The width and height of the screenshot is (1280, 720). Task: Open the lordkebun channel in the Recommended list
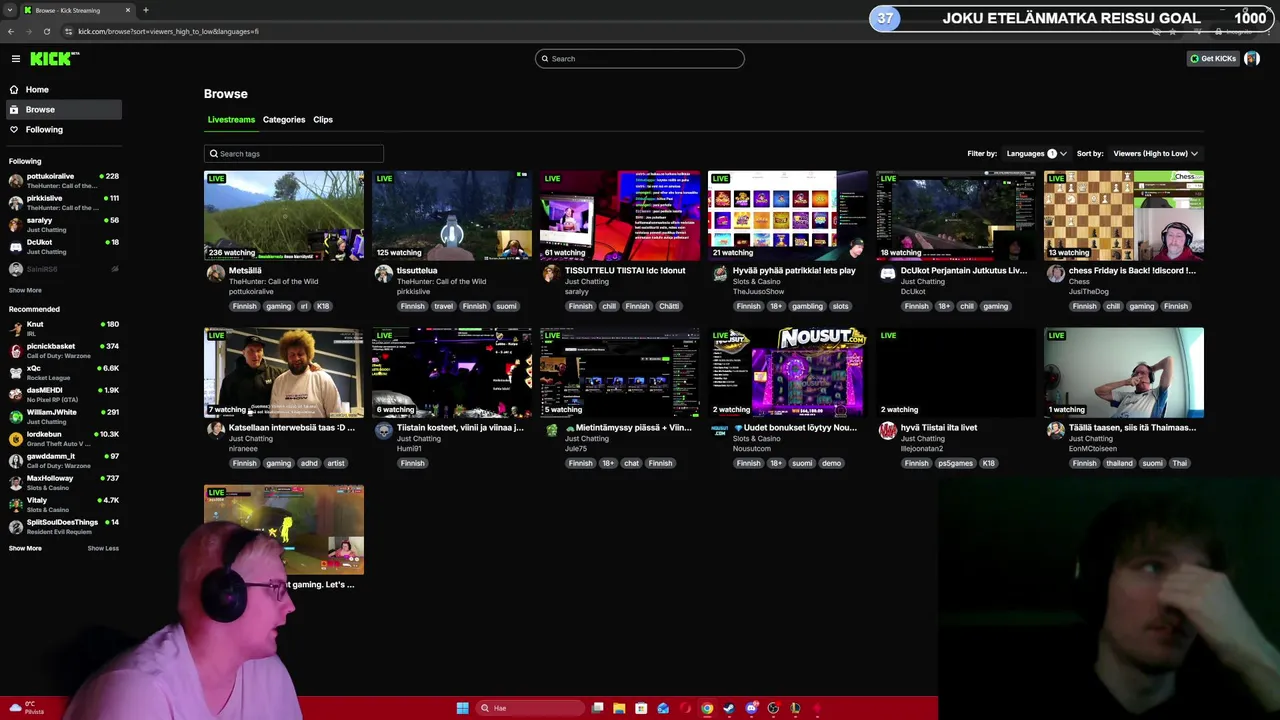pyautogui.click(x=64, y=438)
